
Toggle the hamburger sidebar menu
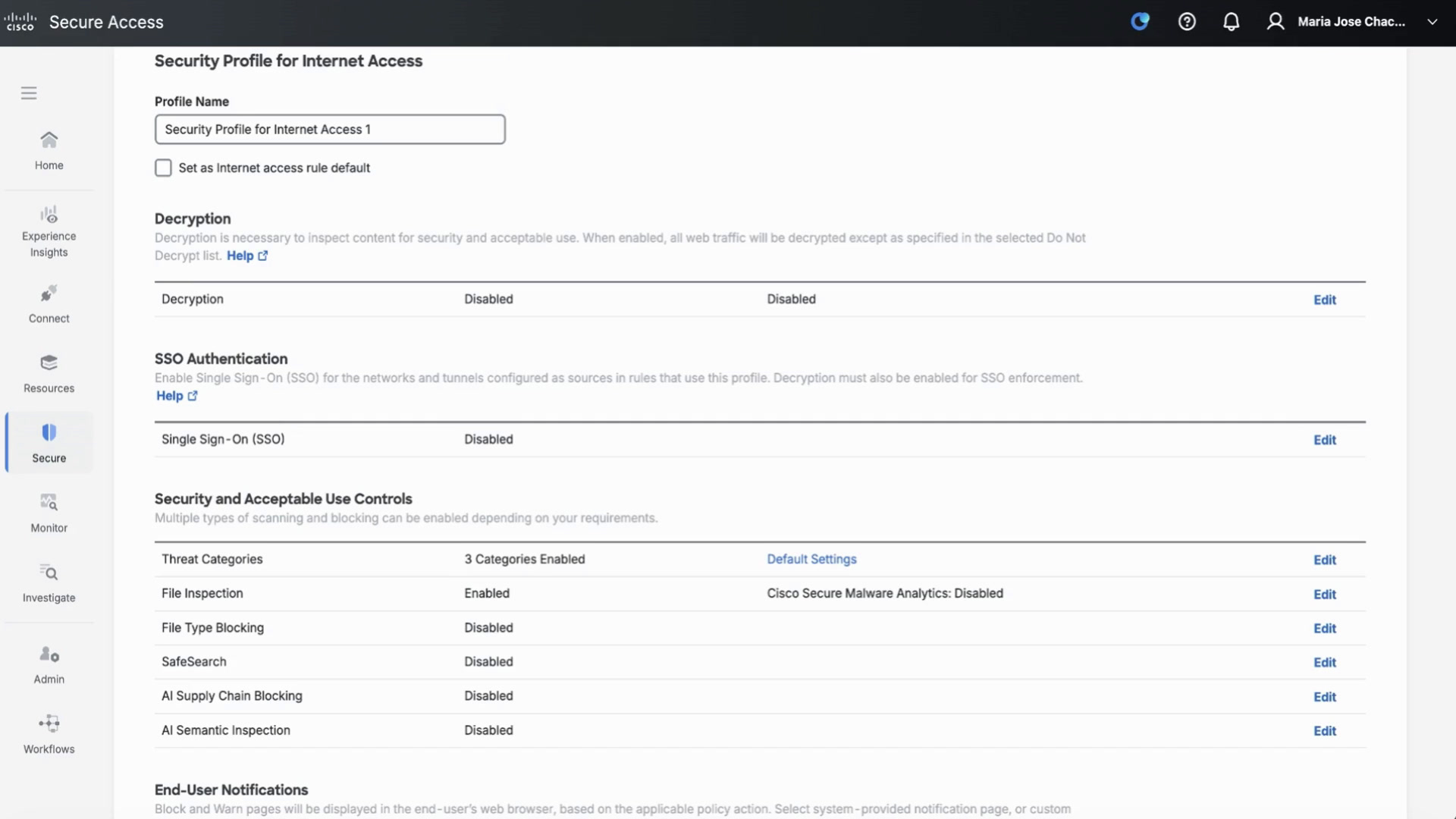pos(29,93)
